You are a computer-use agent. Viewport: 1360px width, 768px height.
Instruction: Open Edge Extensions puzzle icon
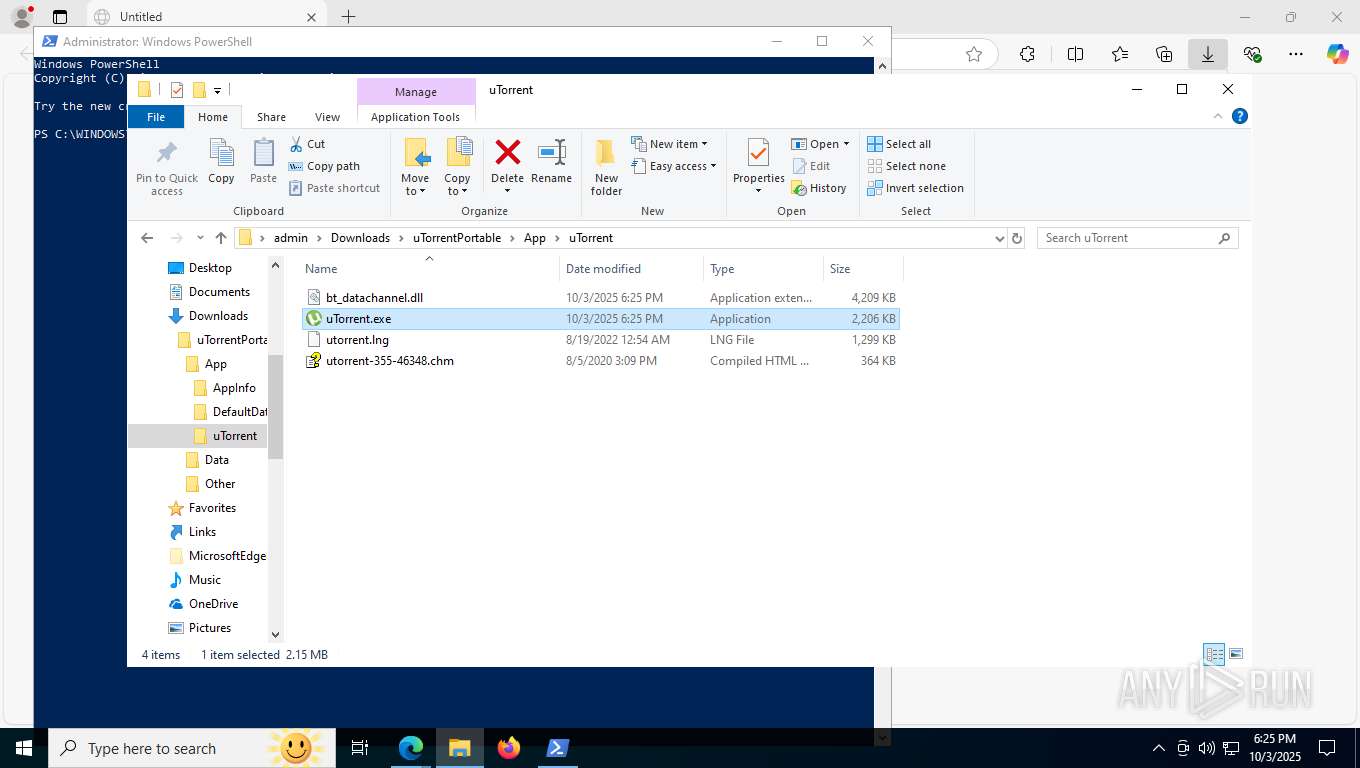click(1027, 54)
